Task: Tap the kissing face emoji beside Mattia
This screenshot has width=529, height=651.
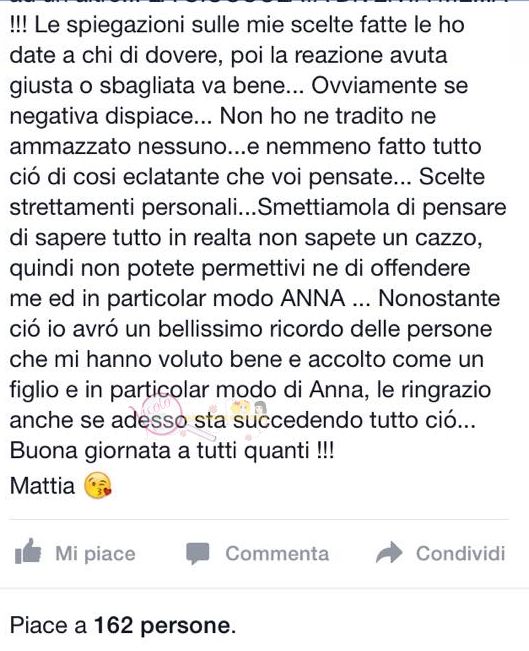Action: pos(98,485)
